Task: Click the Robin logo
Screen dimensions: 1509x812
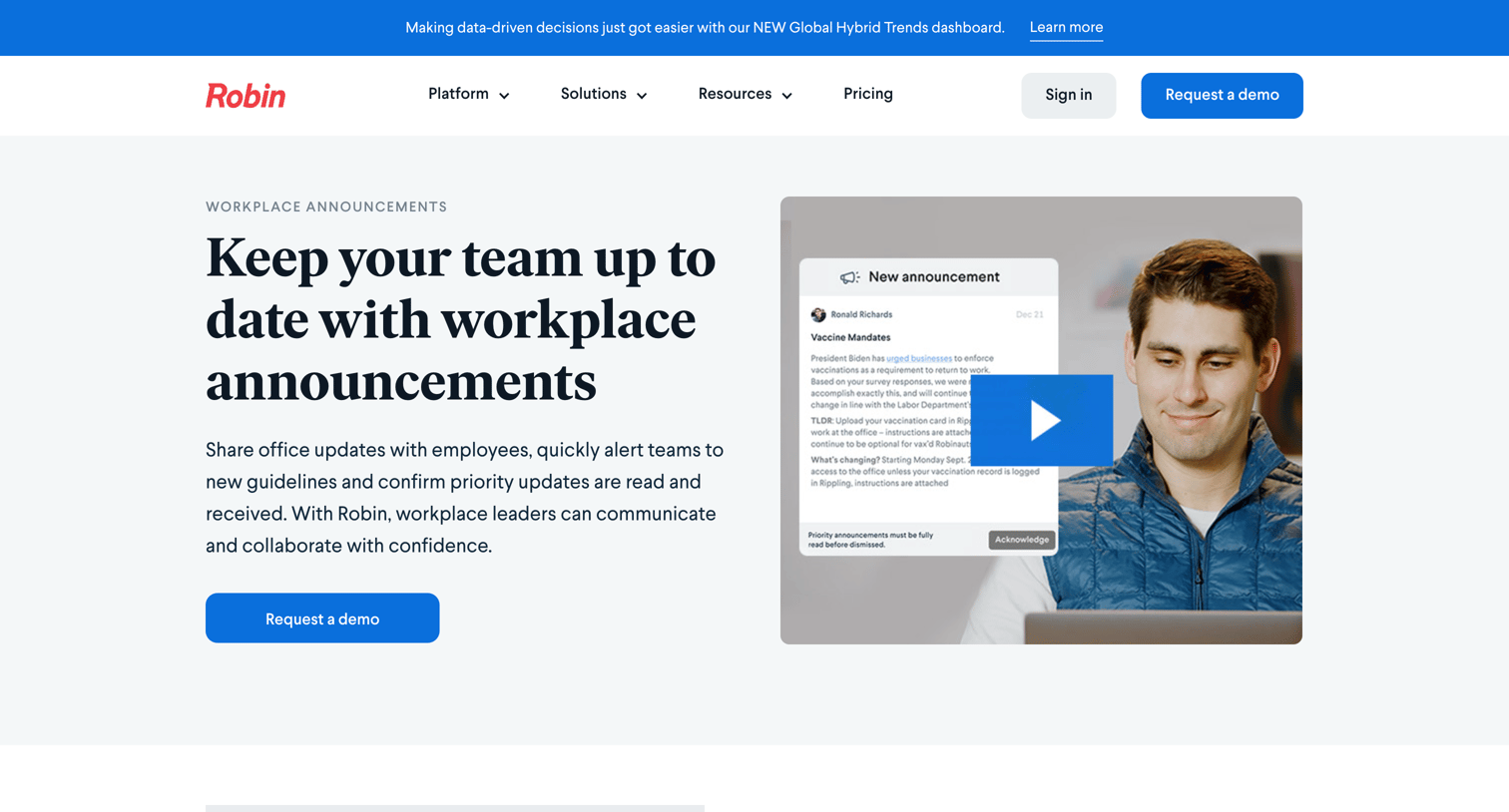Action: pyautogui.click(x=246, y=95)
